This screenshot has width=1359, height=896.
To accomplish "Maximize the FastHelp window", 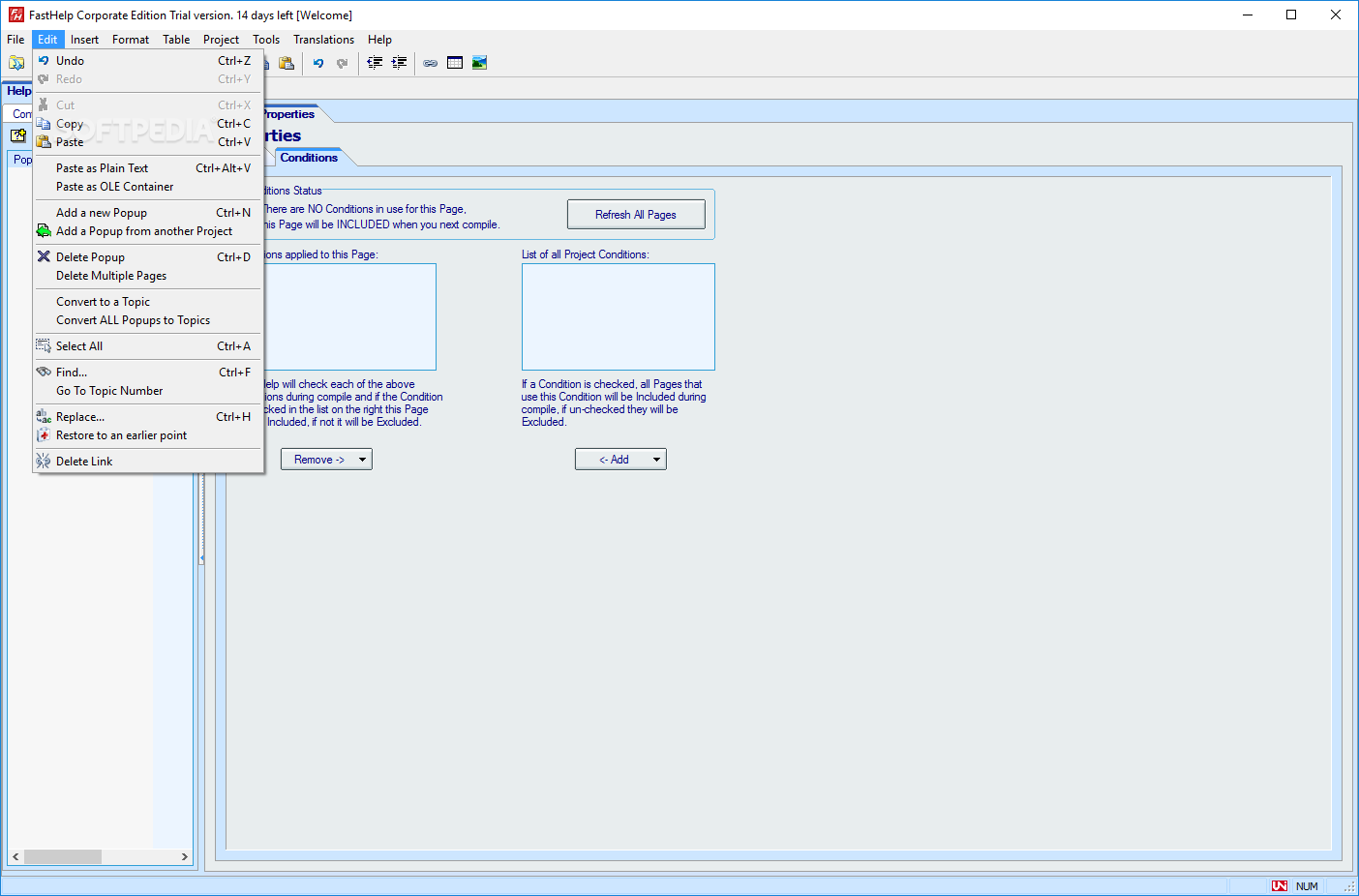I will click(1291, 15).
